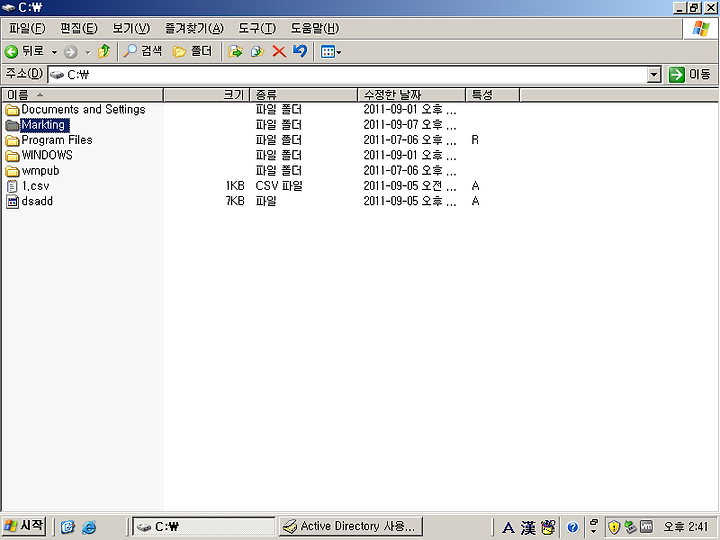The height and width of the screenshot is (540, 720).
Task: Click the language bar help icon
Action: click(572, 527)
